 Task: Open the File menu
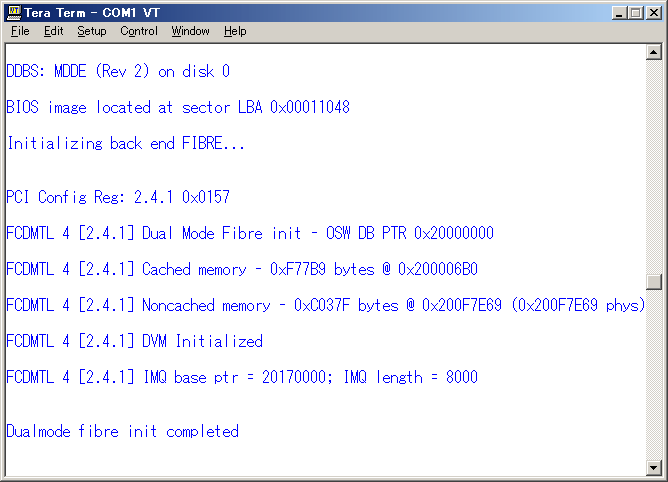(20, 31)
